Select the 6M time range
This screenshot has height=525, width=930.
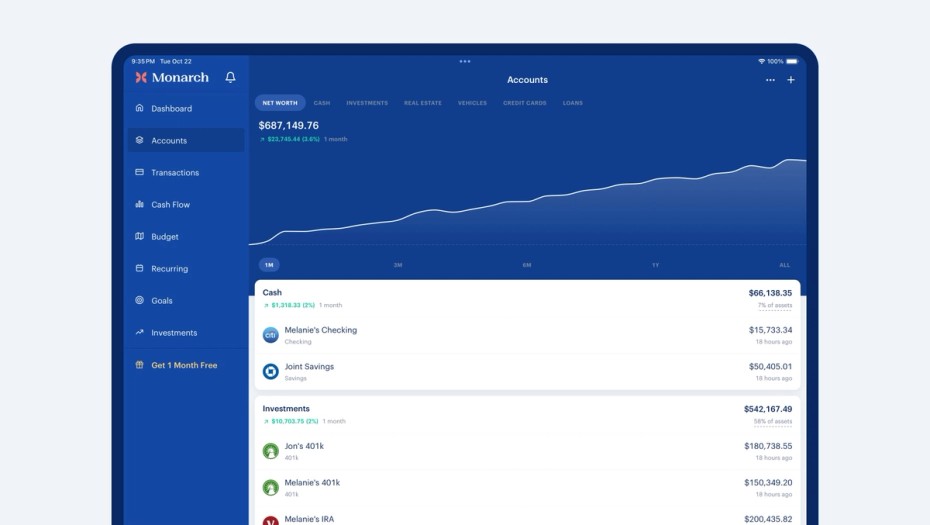pyautogui.click(x=527, y=265)
